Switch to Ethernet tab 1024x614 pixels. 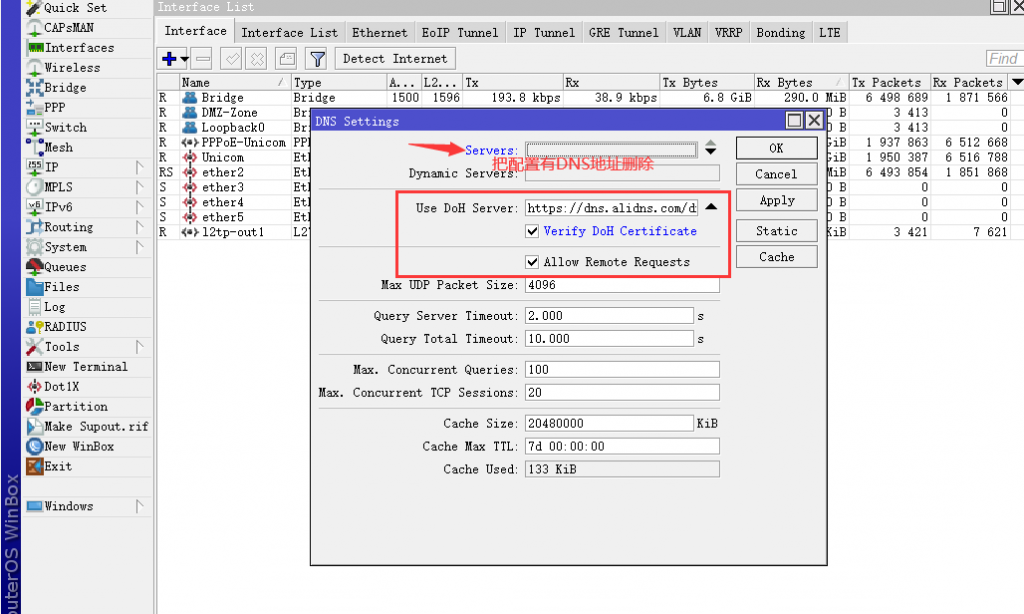coord(379,33)
